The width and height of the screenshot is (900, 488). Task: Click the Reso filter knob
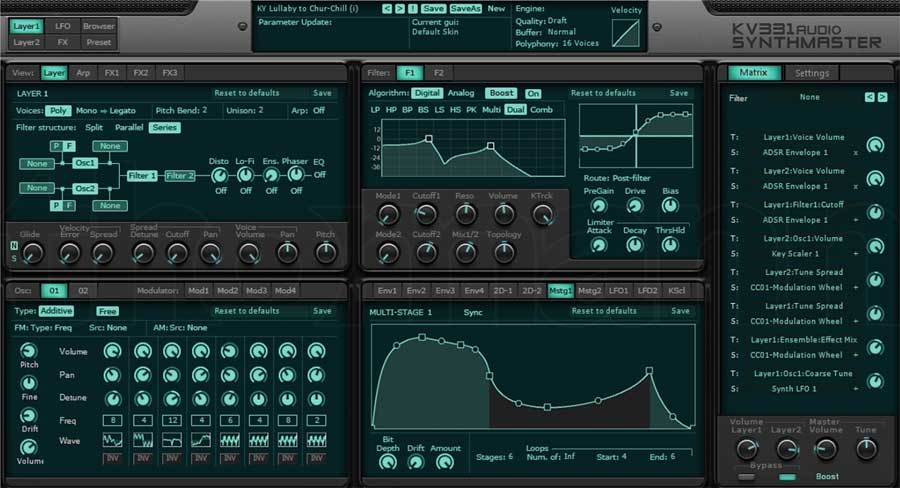(465, 215)
